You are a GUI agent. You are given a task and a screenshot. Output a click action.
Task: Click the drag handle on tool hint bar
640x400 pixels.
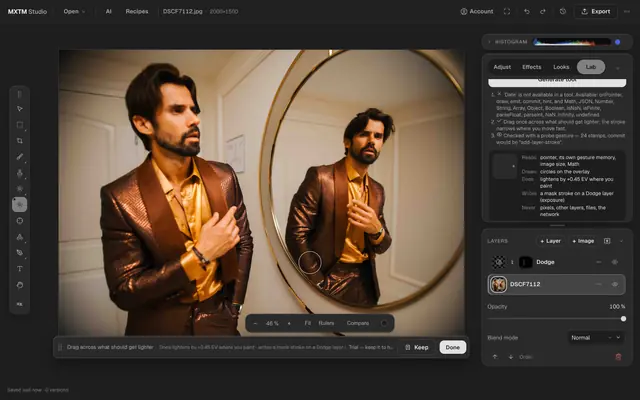(x=60, y=347)
